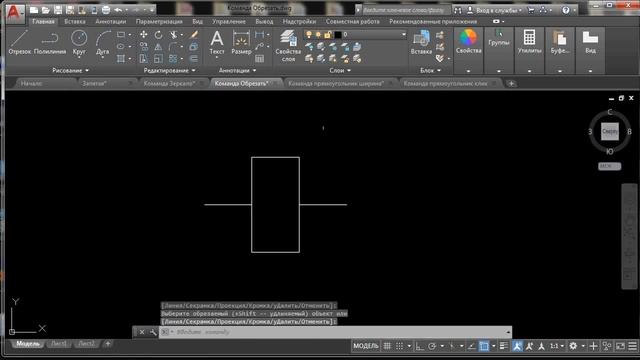The width and height of the screenshot is (640, 360).
Task: Open the Управление ribbon tab
Action: pos(229,21)
